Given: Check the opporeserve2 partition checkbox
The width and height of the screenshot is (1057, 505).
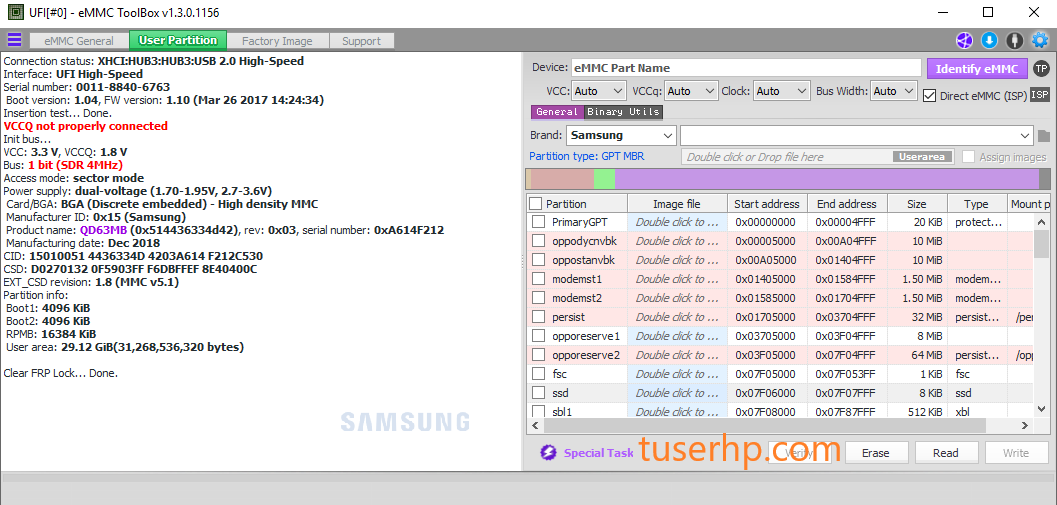Looking at the screenshot, I should pyautogui.click(x=539, y=354).
